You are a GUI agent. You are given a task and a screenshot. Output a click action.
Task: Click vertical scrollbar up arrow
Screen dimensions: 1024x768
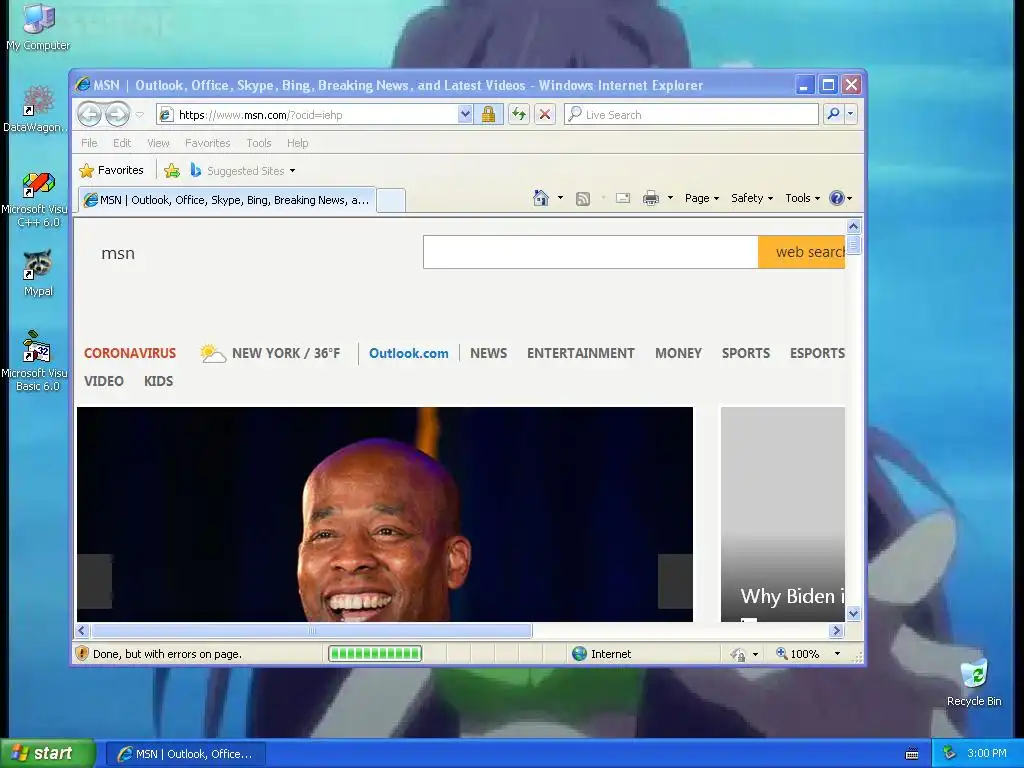(x=854, y=227)
